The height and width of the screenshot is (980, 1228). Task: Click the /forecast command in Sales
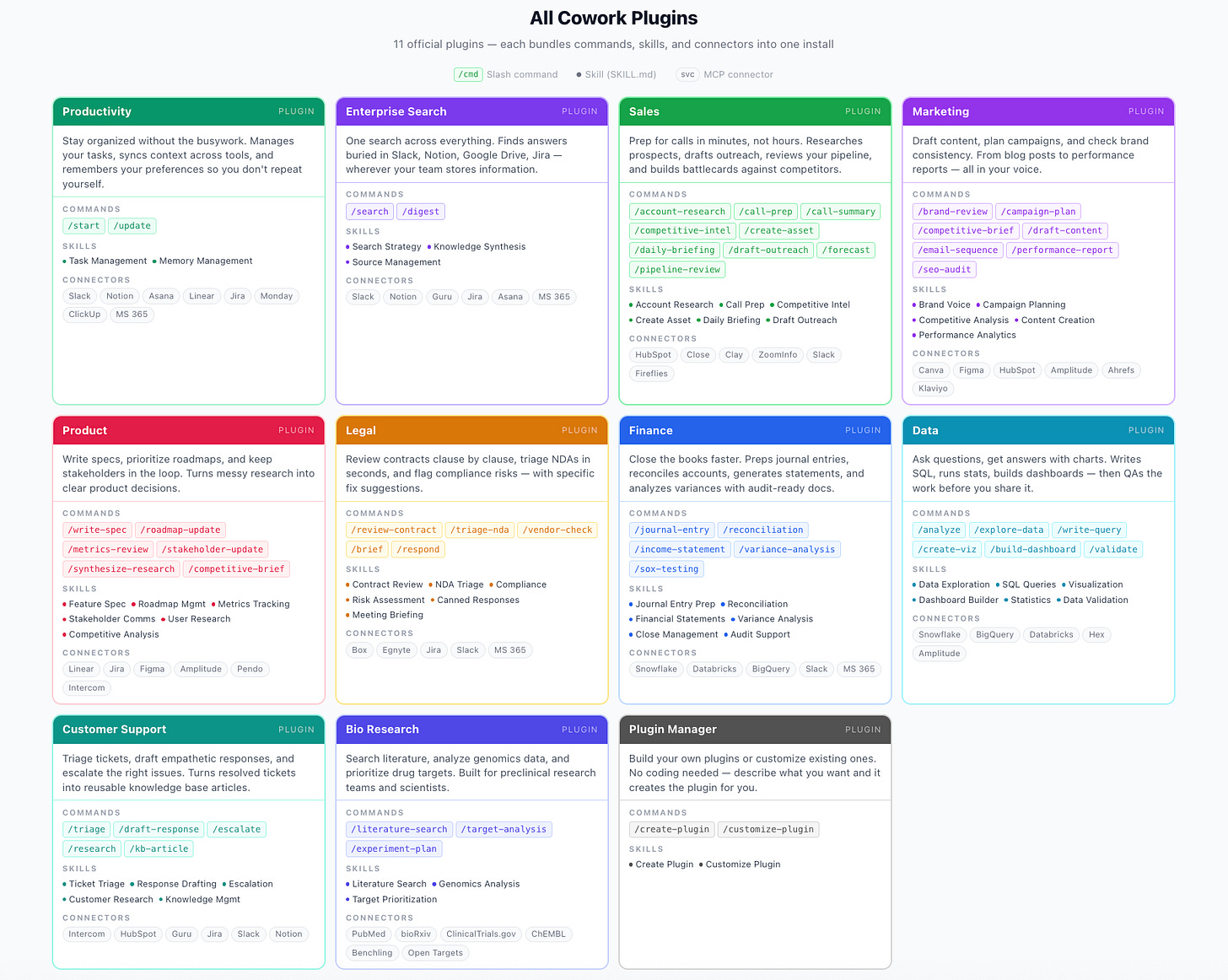[x=846, y=250]
